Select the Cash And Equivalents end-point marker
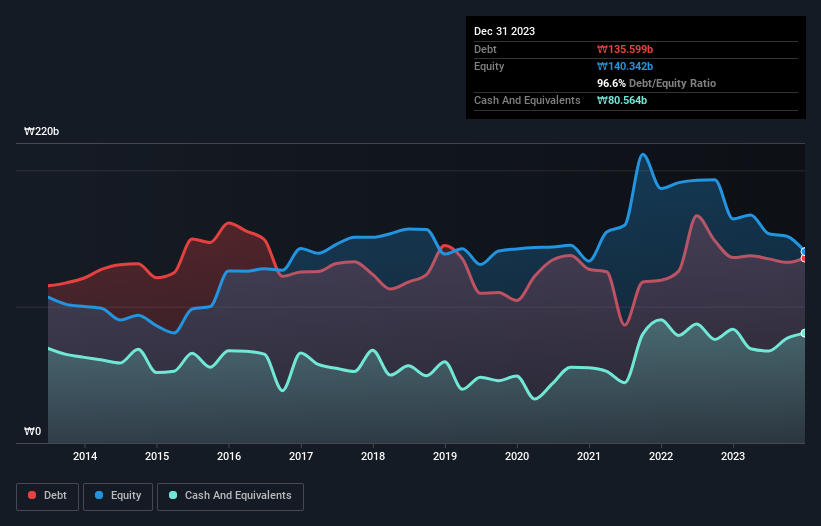Image resolution: width=821 pixels, height=526 pixels. pyautogui.click(x=804, y=333)
